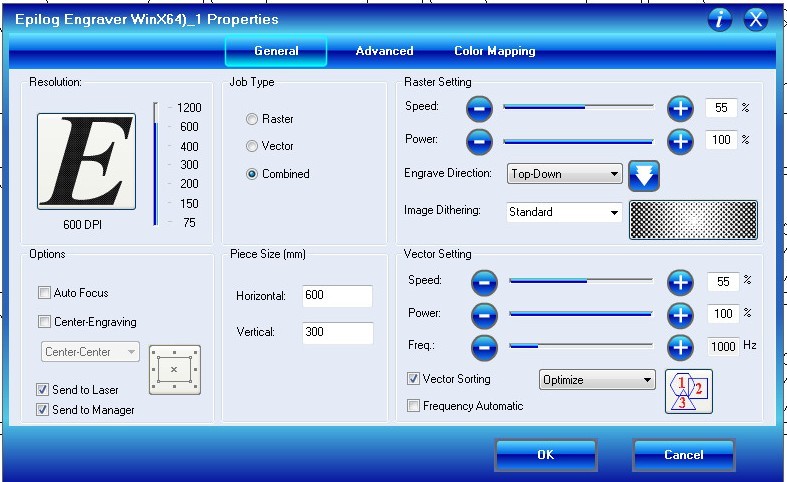Increase vector speed with plus button
787x482 pixels.
click(x=680, y=283)
